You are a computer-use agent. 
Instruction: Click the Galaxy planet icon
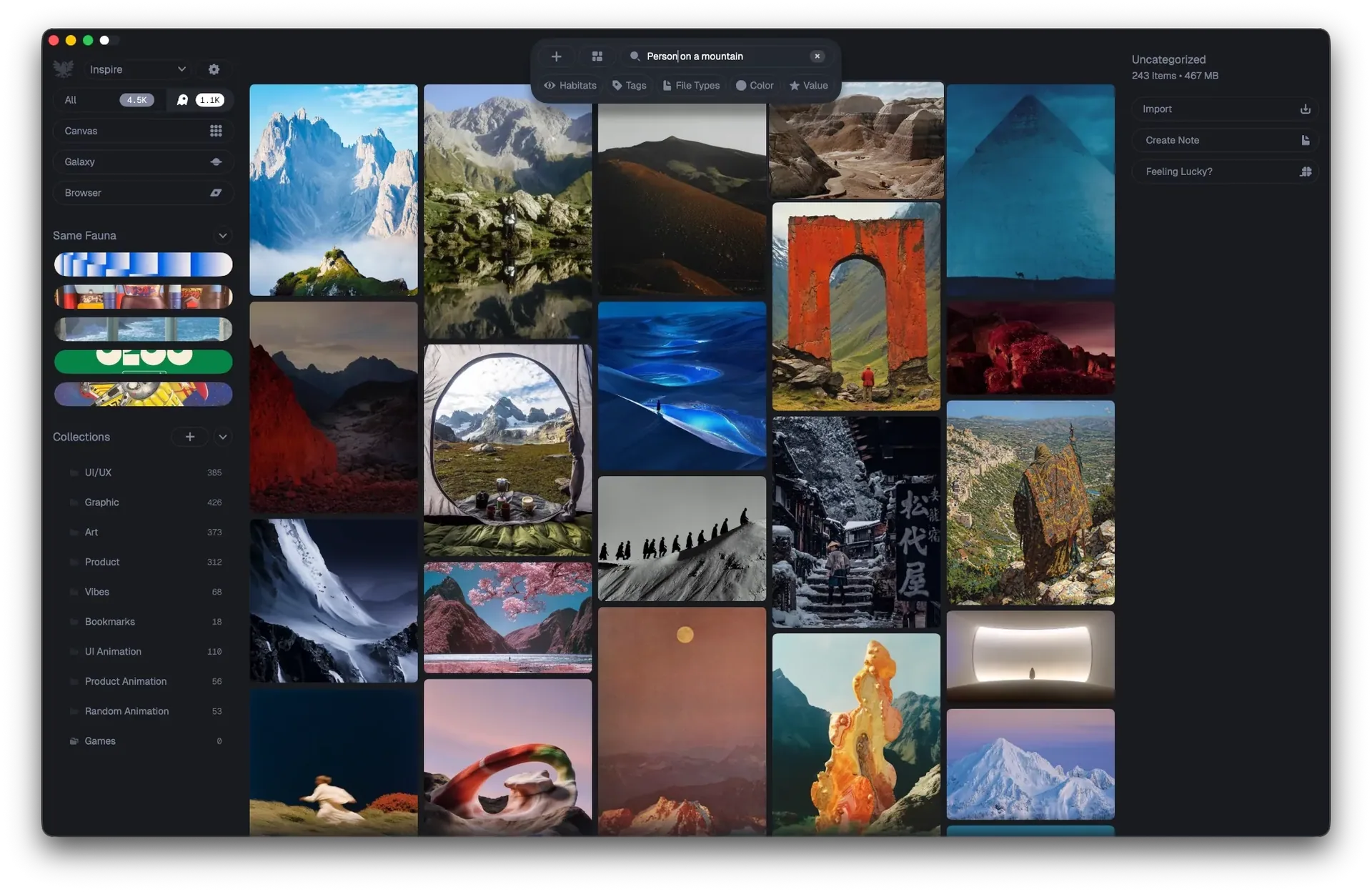point(216,162)
